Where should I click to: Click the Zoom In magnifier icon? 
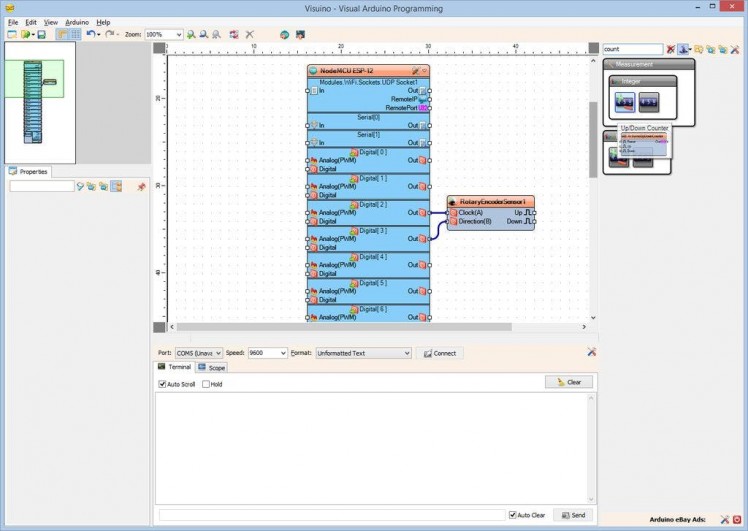(191, 34)
